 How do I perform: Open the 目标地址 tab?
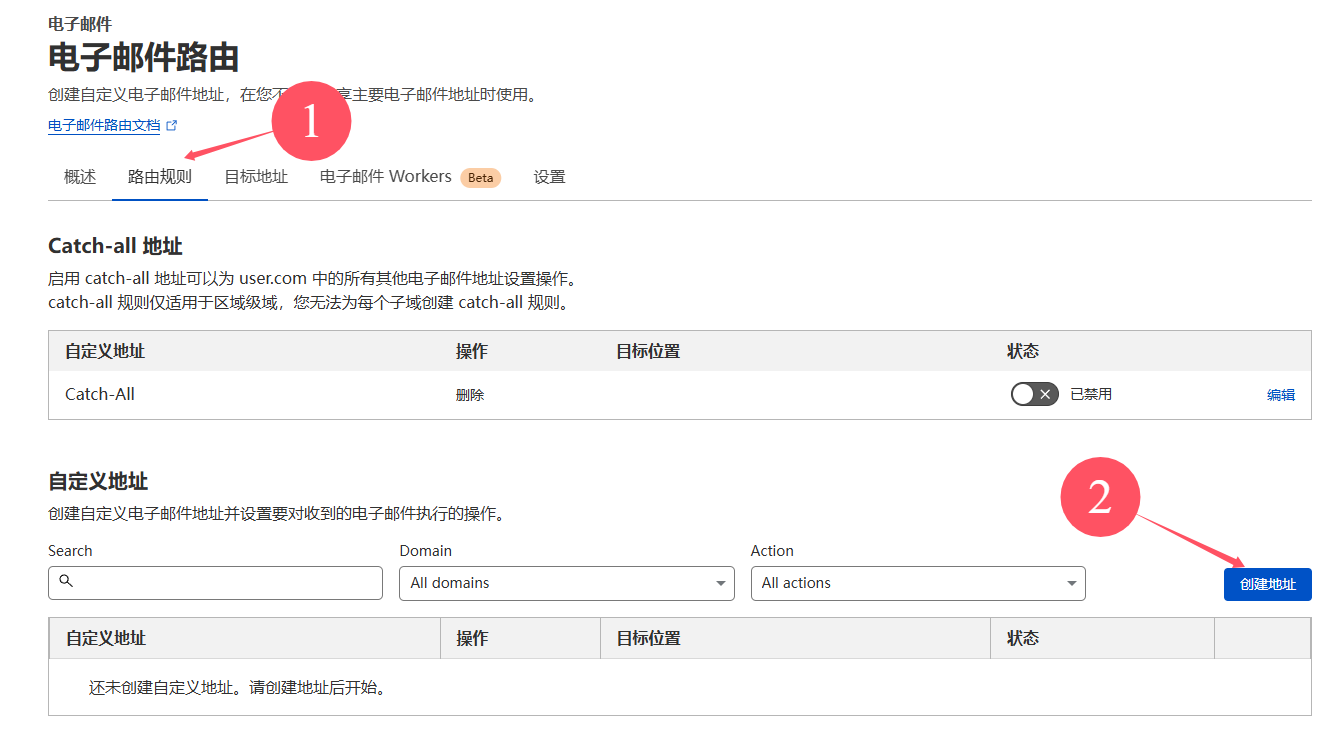[256, 177]
